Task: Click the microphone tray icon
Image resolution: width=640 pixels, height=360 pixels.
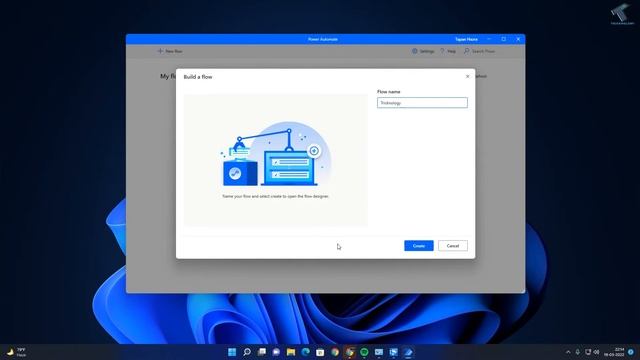Action: (x=578, y=352)
